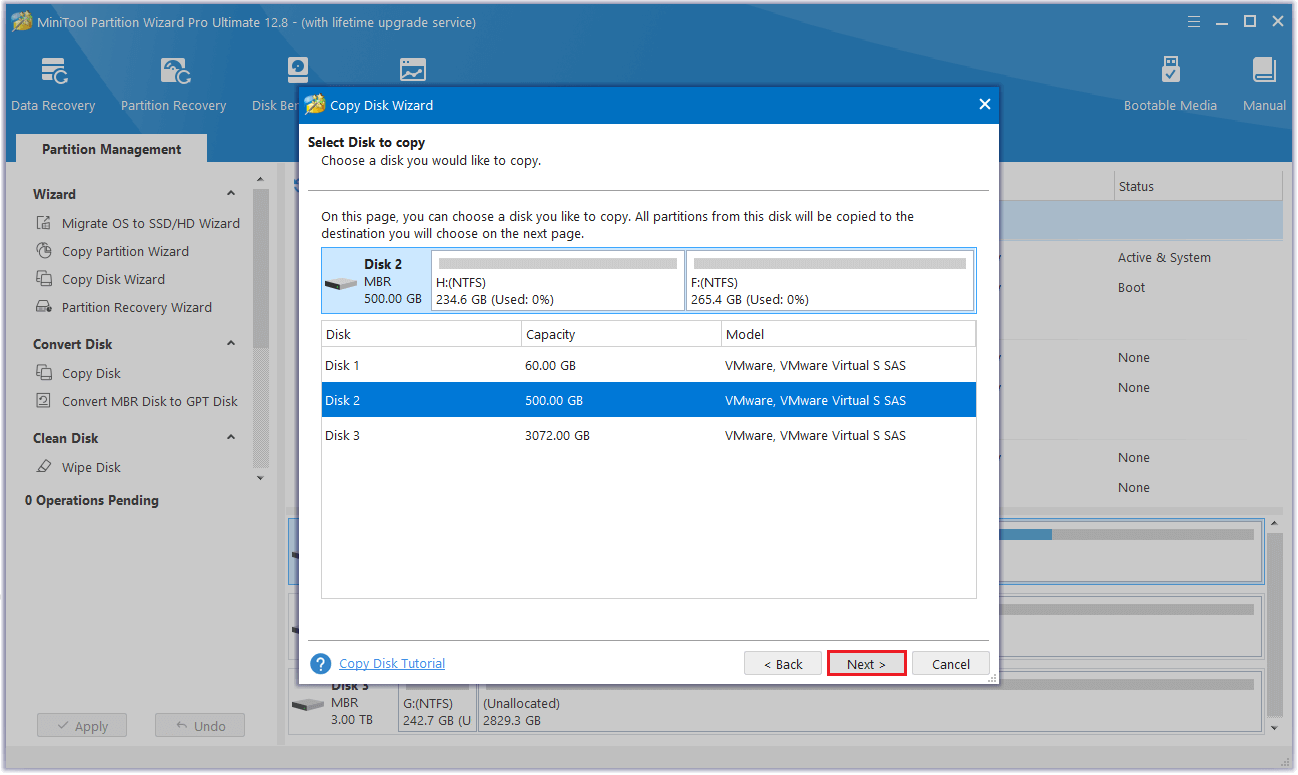This screenshot has height=775, width=1298.
Task: Open the Copy Disk Tutorial link
Action: pos(392,663)
